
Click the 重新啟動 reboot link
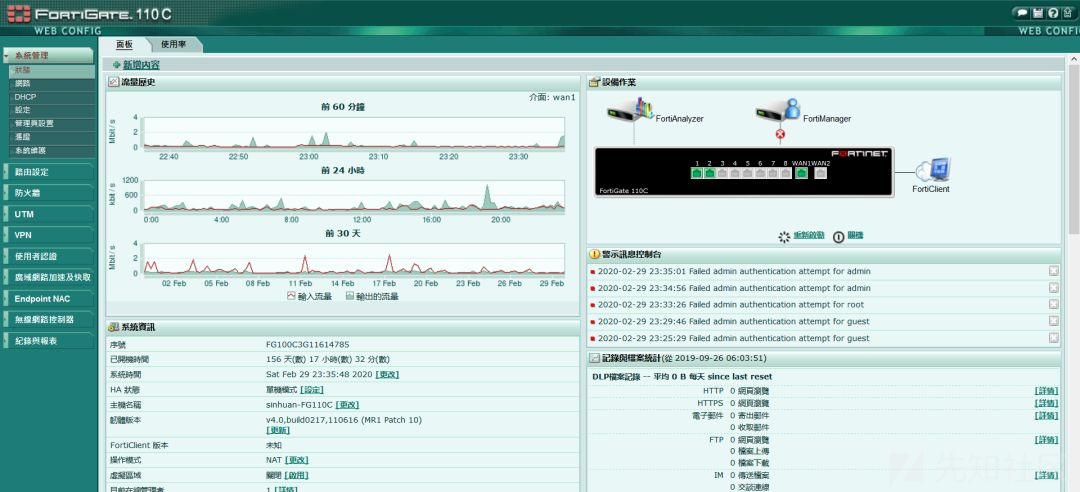809,235
